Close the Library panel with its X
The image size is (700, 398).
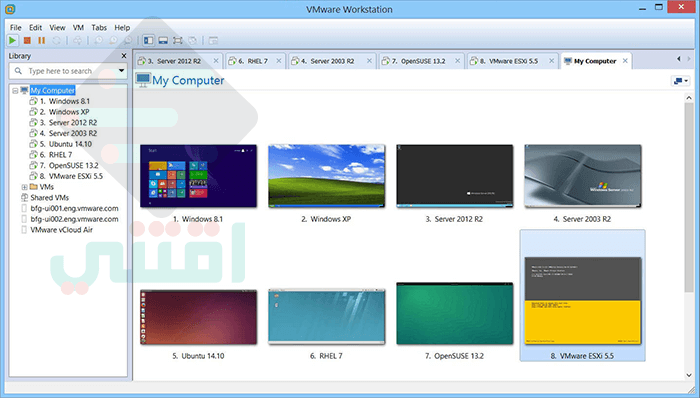pos(124,56)
